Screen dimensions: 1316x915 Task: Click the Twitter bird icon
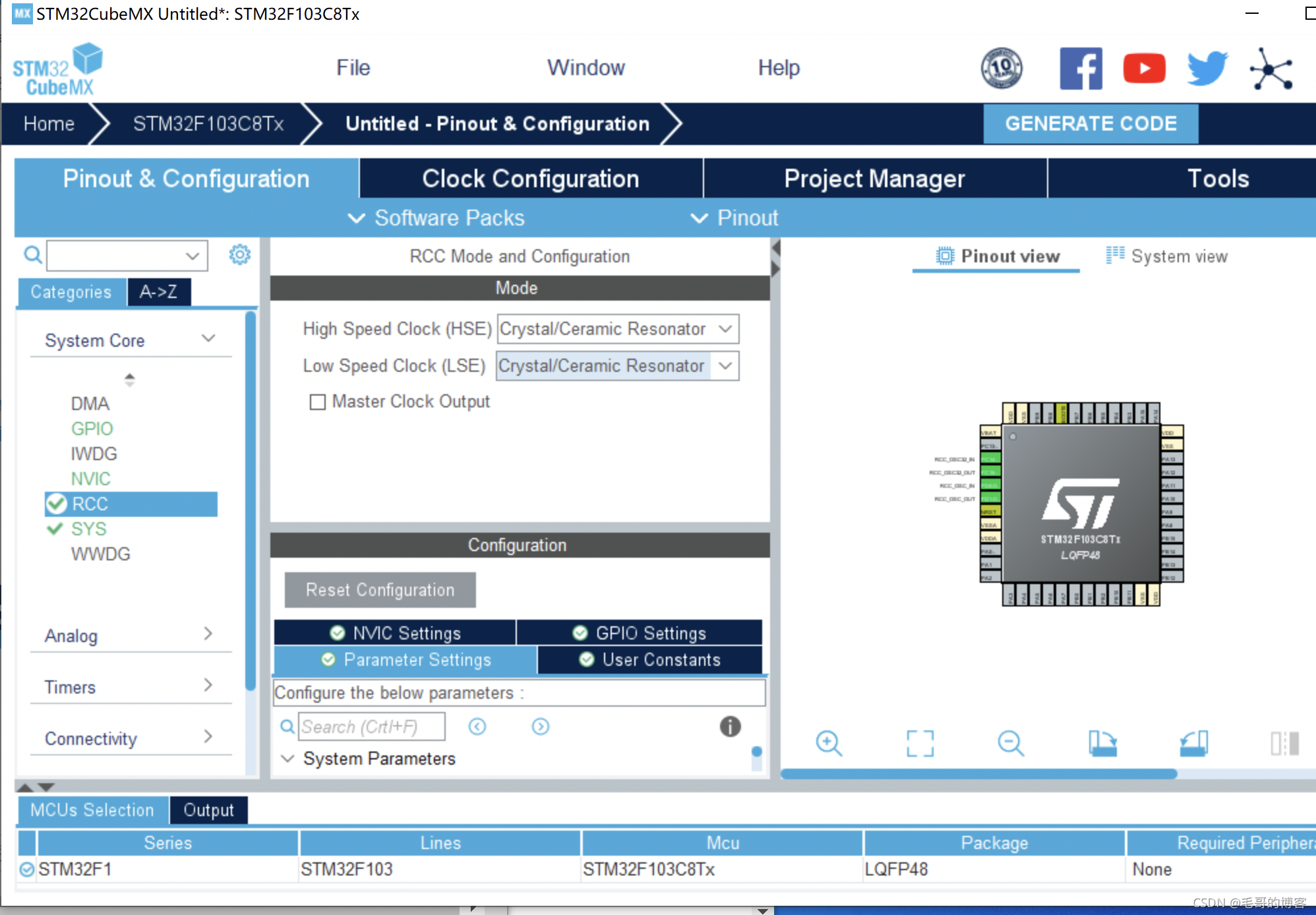click(x=1207, y=68)
